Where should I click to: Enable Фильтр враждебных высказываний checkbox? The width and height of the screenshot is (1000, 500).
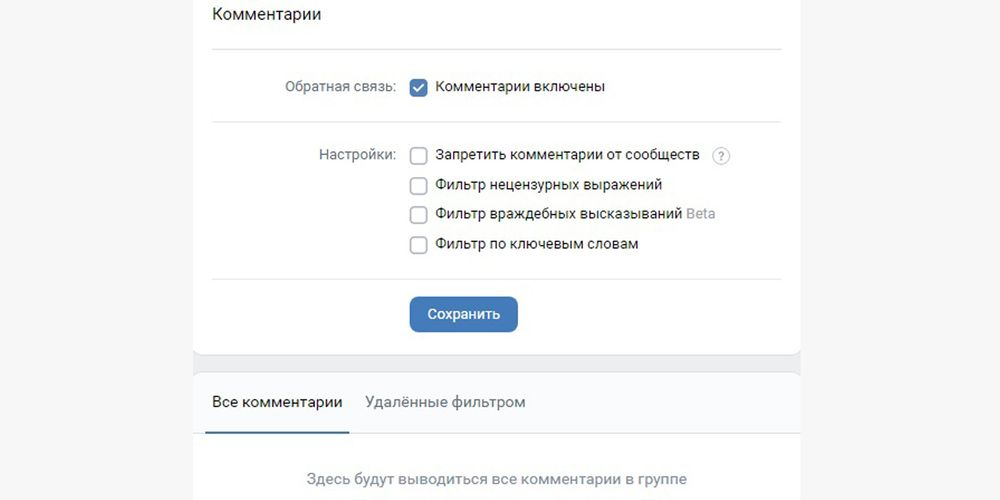tap(418, 215)
